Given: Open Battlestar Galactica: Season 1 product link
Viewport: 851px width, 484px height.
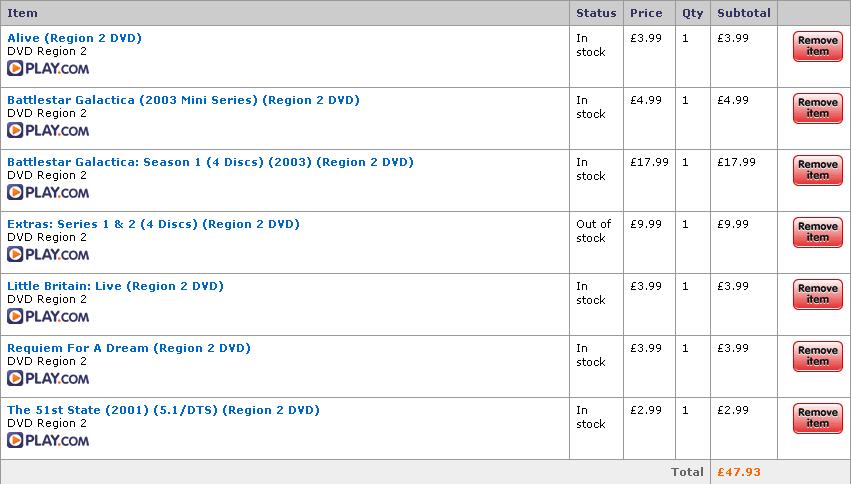Looking at the screenshot, I should click(x=211, y=162).
